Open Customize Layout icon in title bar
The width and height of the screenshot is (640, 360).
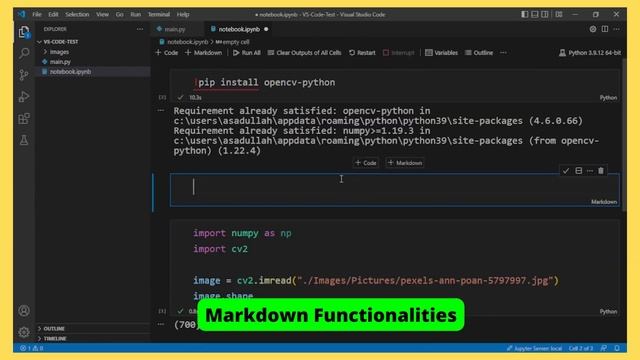point(559,14)
